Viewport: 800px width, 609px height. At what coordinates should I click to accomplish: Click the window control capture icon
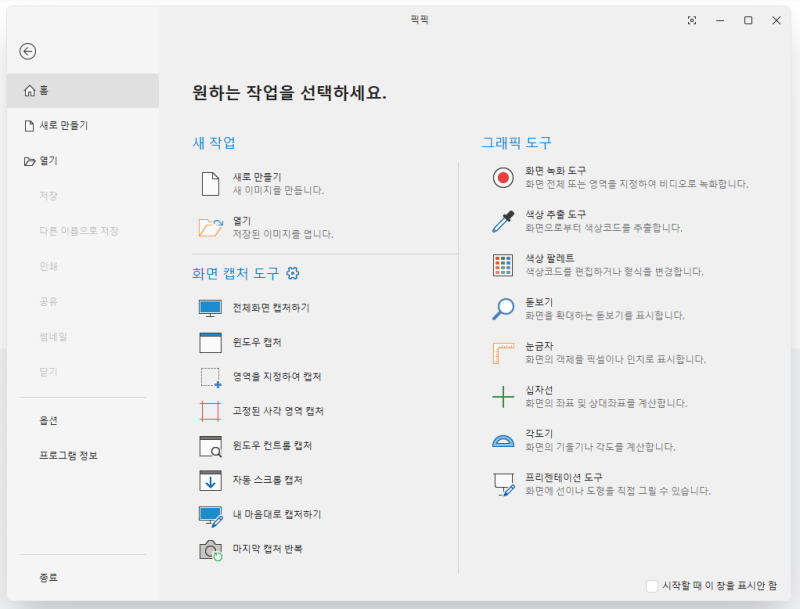click(x=210, y=446)
